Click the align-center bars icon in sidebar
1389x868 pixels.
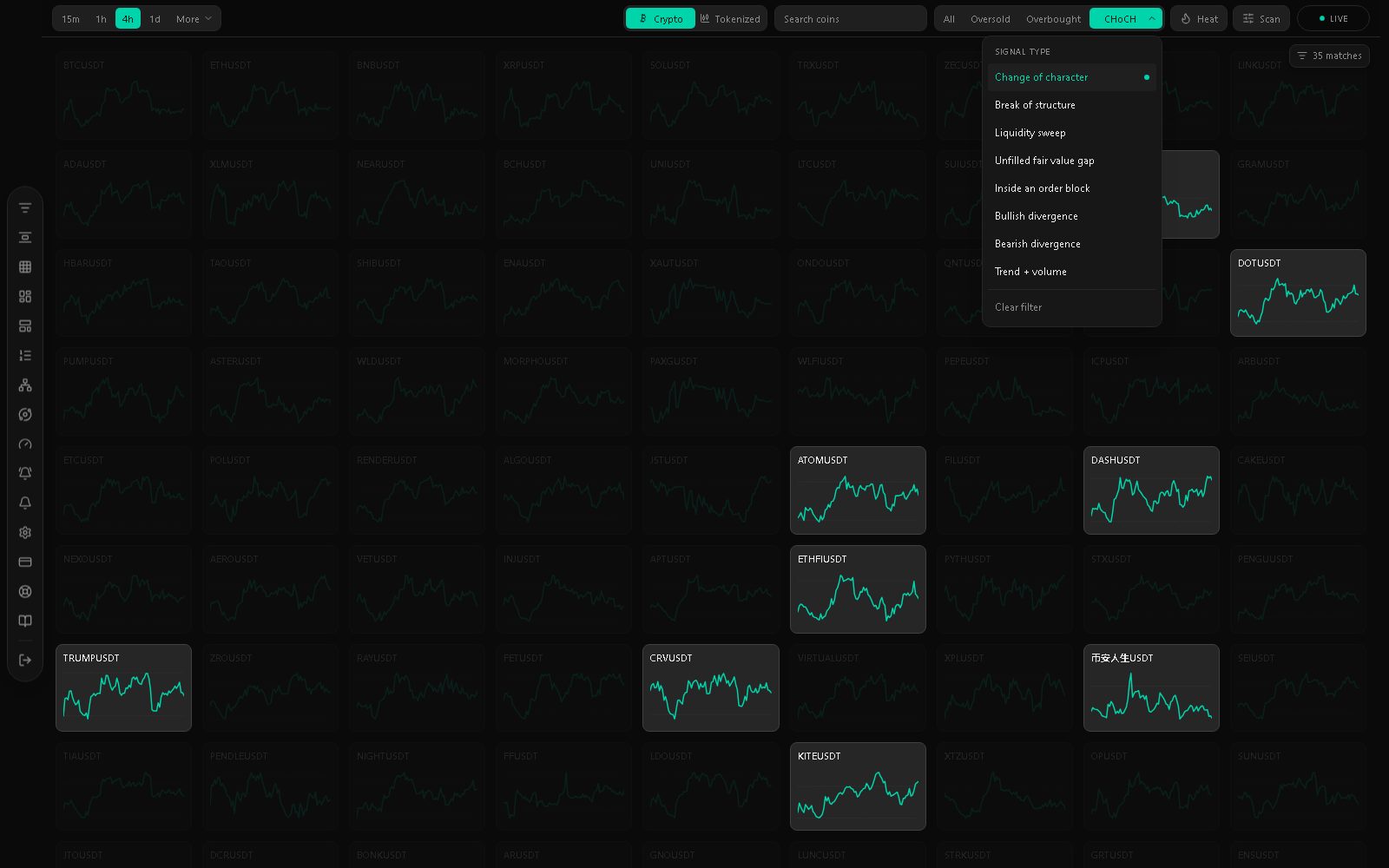pyautogui.click(x=25, y=238)
